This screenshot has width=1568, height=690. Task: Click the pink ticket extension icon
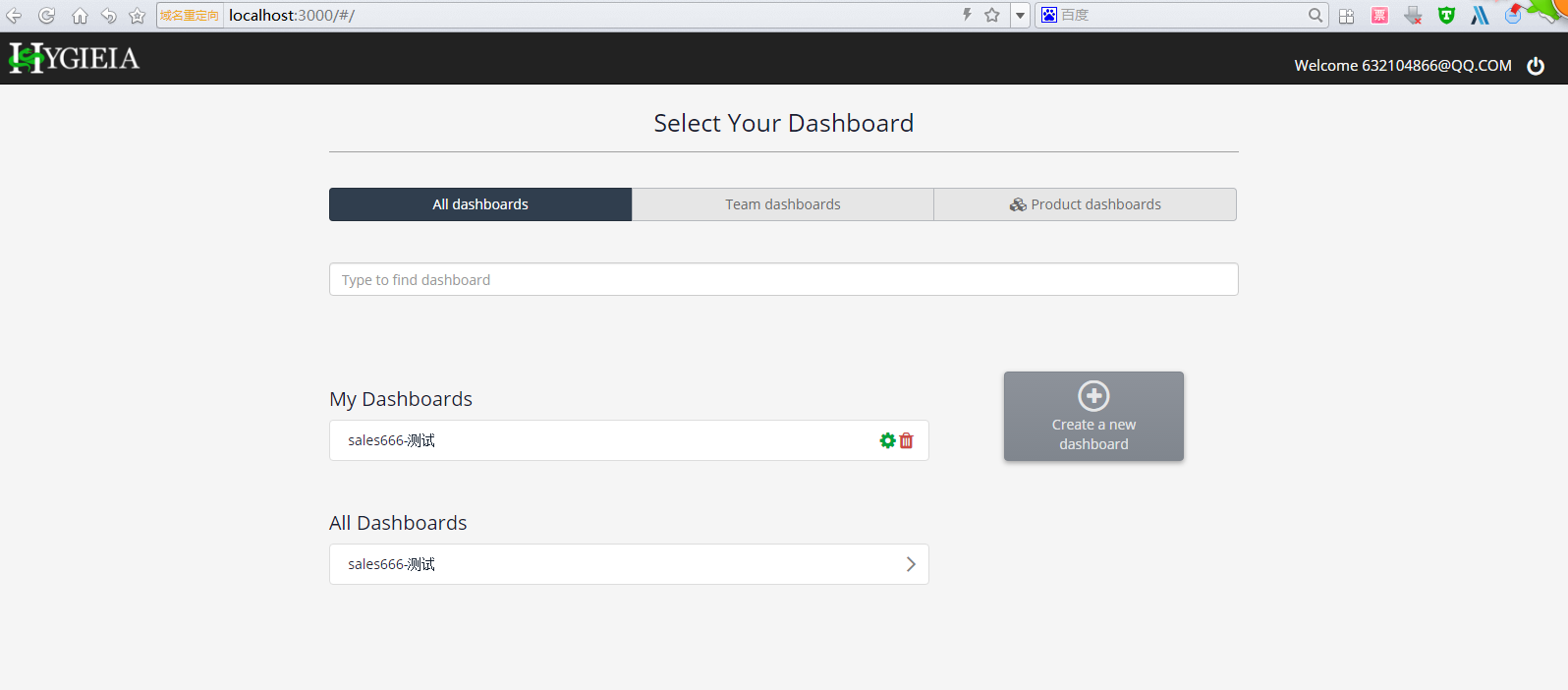1379,15
